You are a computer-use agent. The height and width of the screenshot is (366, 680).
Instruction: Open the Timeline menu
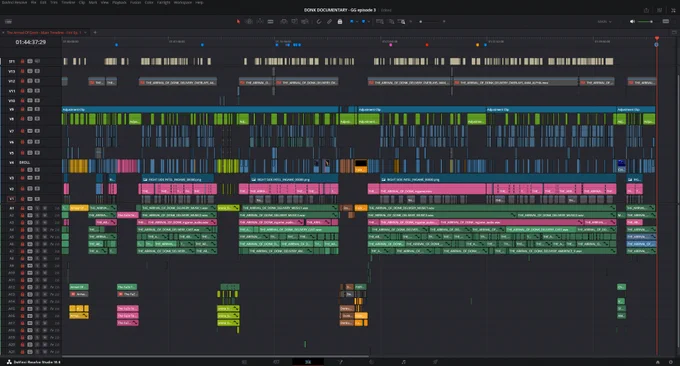pyautogui.click(x=68, y=3)
